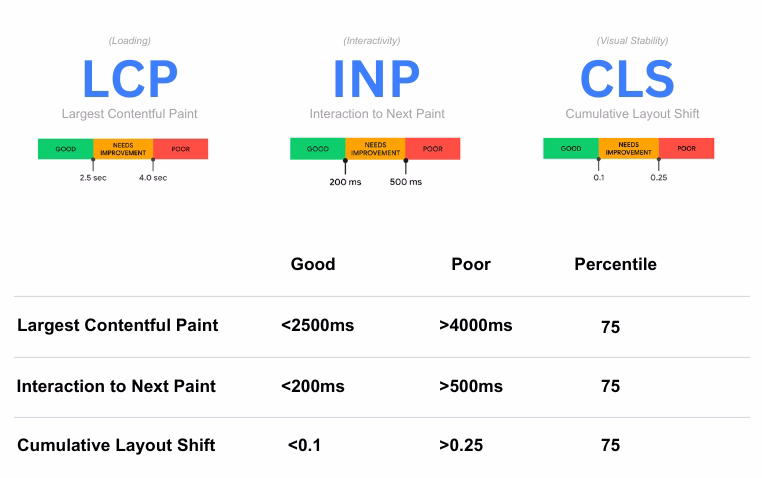Click the 200 ms threshold label
The height and width of the screenshot is (478, 762).
pos(344,182)
